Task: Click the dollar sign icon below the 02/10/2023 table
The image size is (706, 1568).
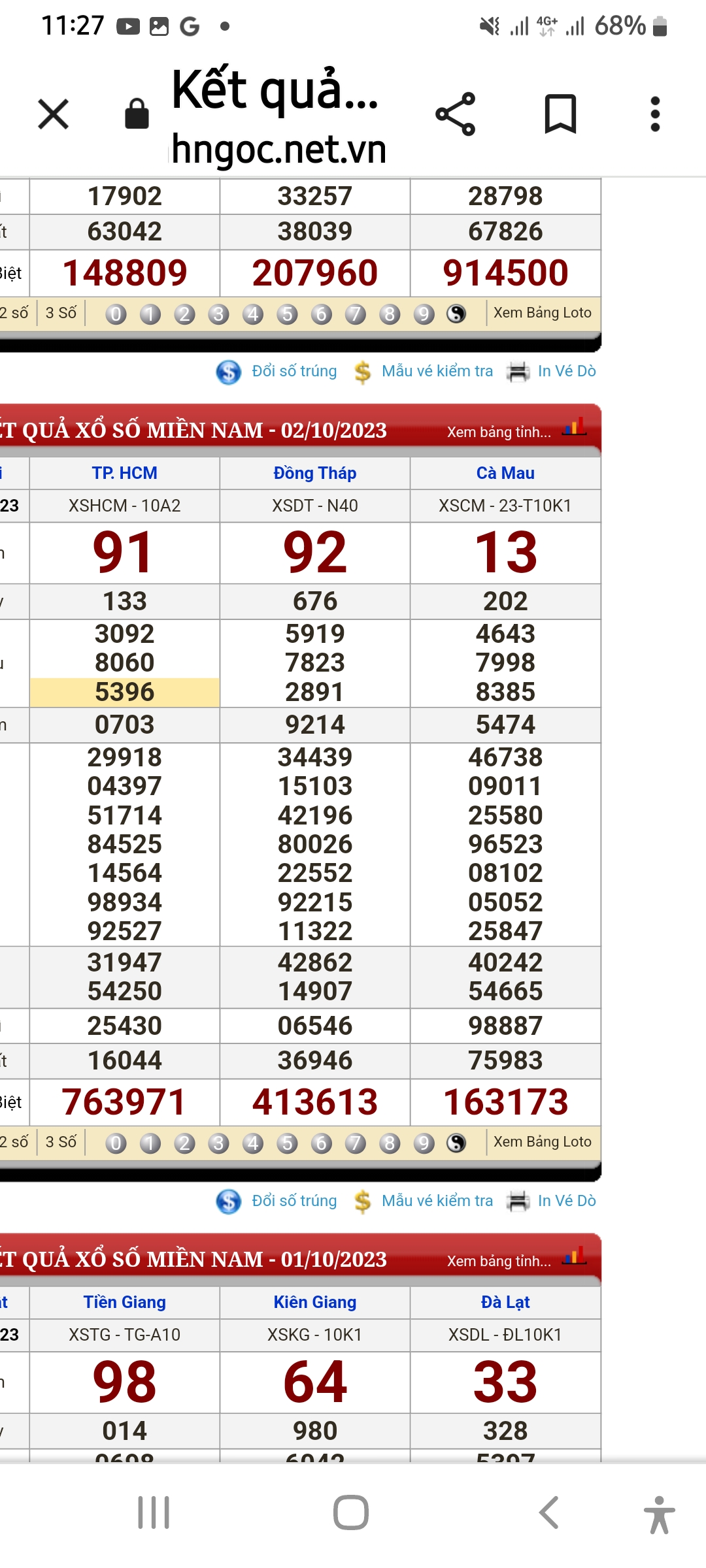Action: click(x=362, y=1201)
